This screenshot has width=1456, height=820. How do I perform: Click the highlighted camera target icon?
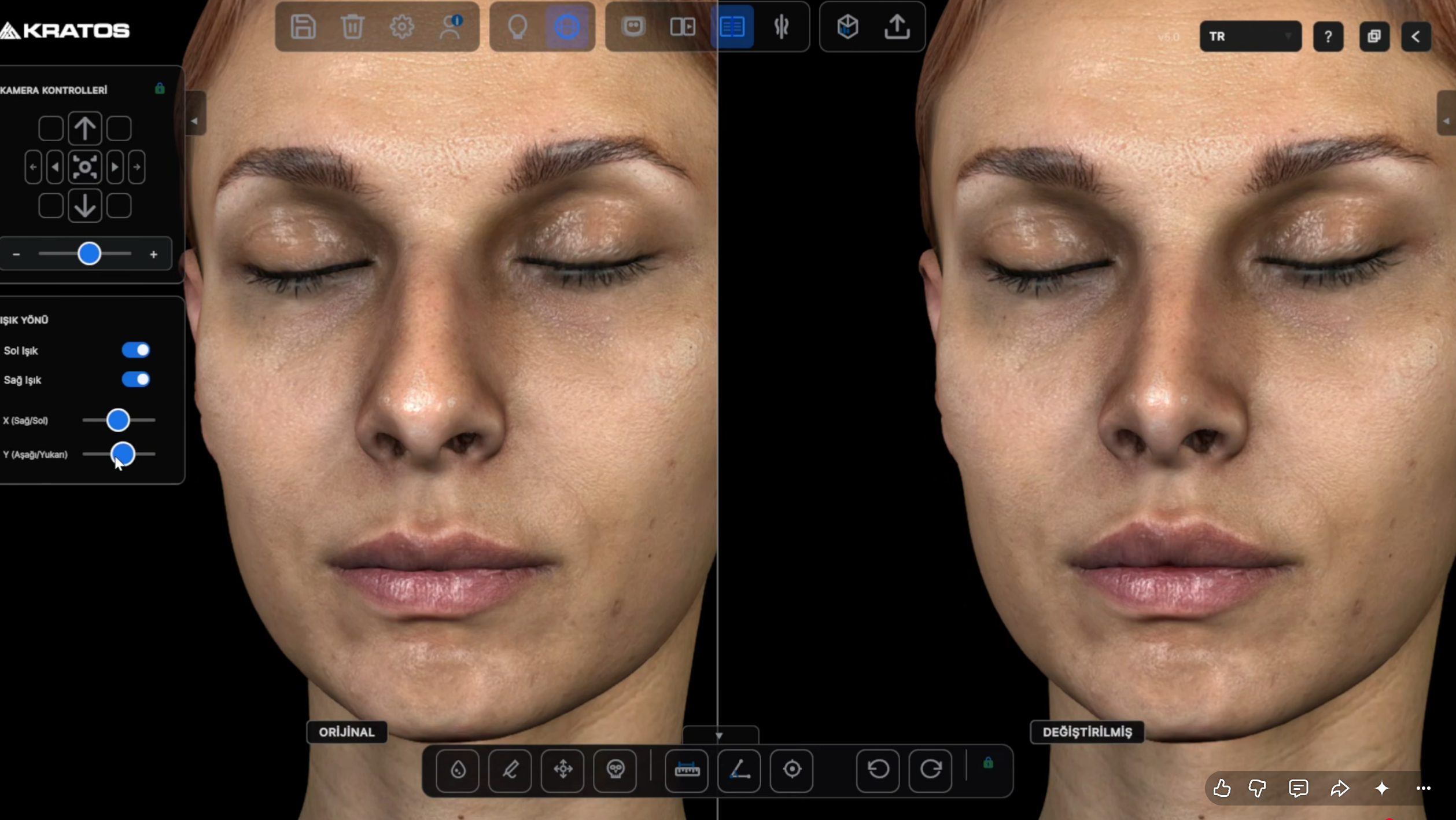pos(567,27)
